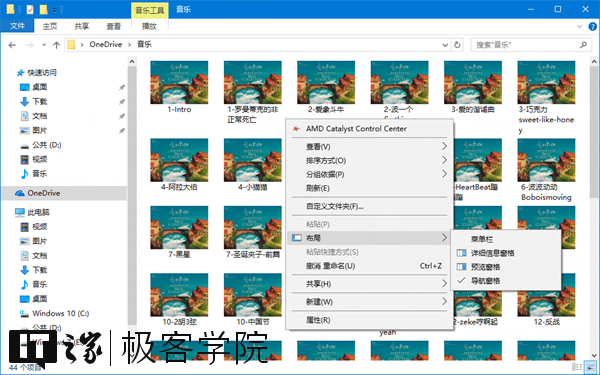Select the 7-黑屋 file thumbnail
Image resolution: width=600 pixels, height=375 pixels.
pos(179,228)
